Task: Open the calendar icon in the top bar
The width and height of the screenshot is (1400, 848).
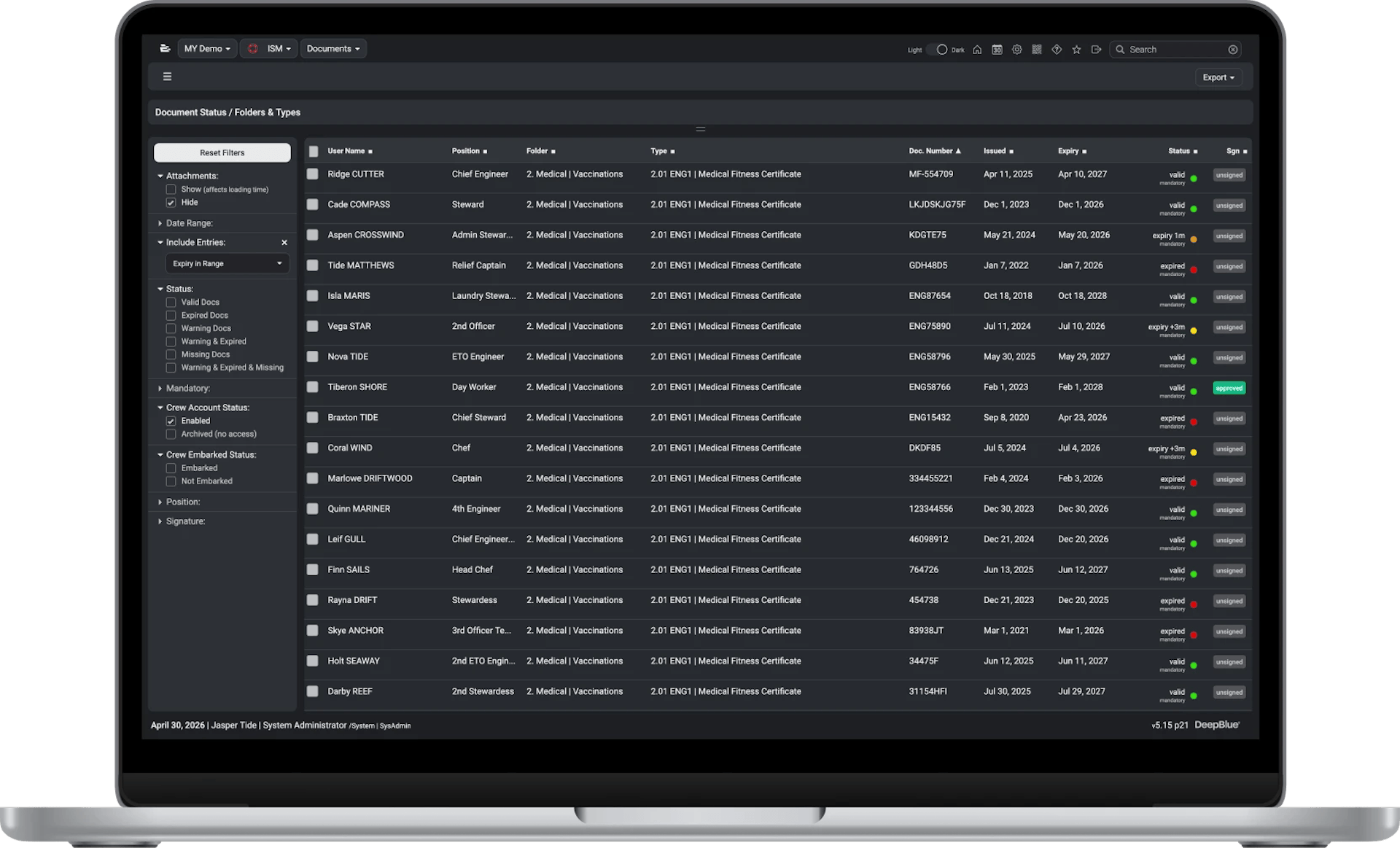Action: 997,50
